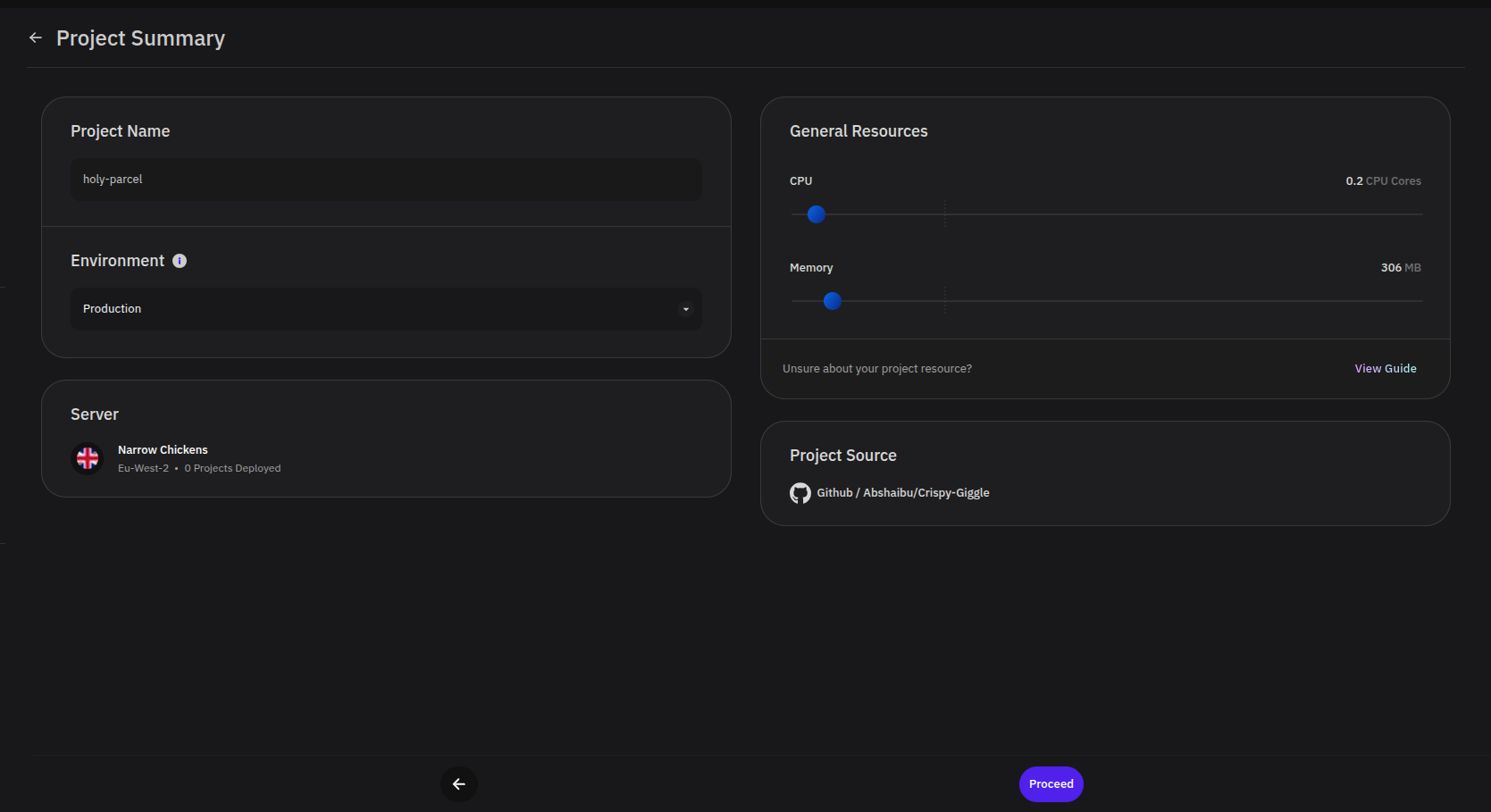Image resolution: width=1491 pixels, height=812 pixels.
Task: Click 'Unsure about your project resource?' text
Action: click(877, 369)
